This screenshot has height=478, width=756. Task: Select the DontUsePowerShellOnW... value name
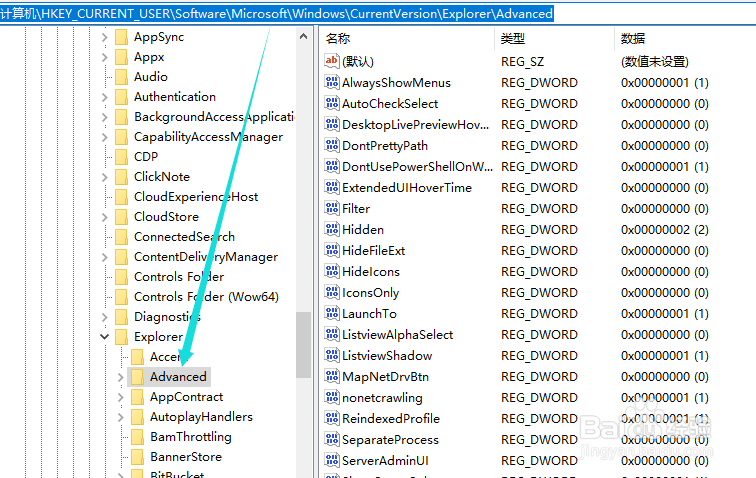pyautogui.click(x=418, y=167)
